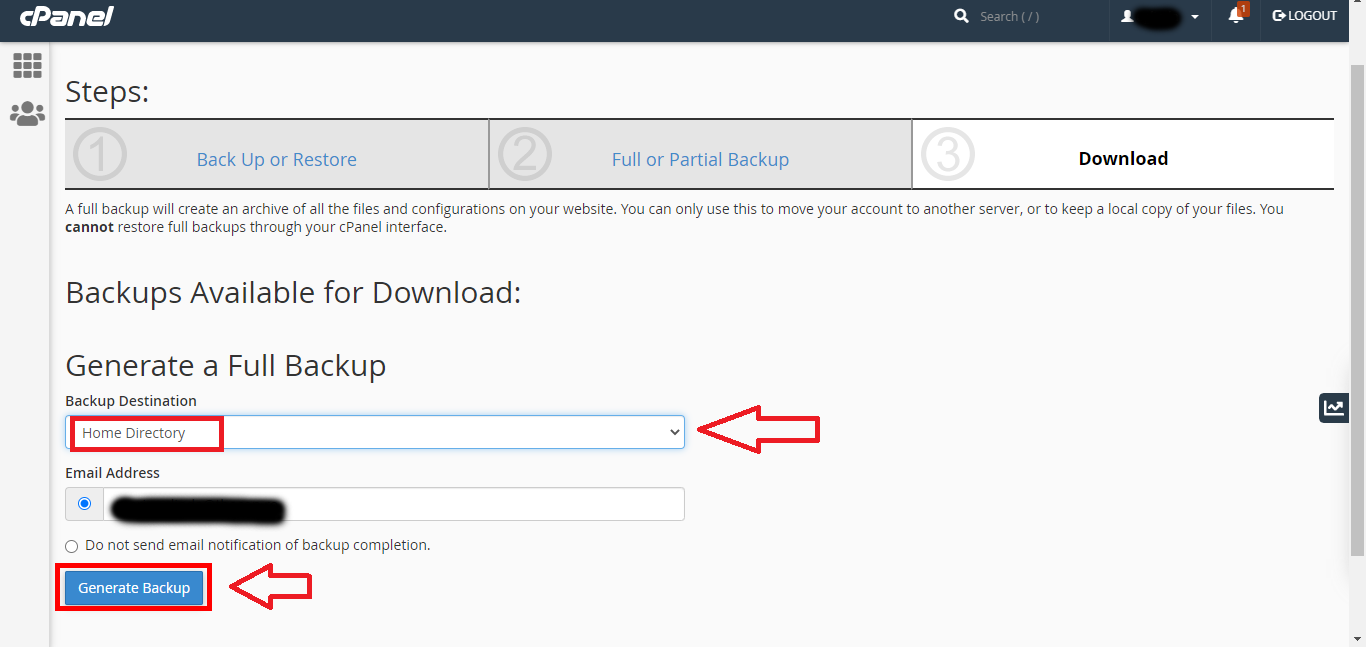Screen dimensions: 1366x647
Task: Open User Manager people icon in sidebar
Action: tap(27, 114)
